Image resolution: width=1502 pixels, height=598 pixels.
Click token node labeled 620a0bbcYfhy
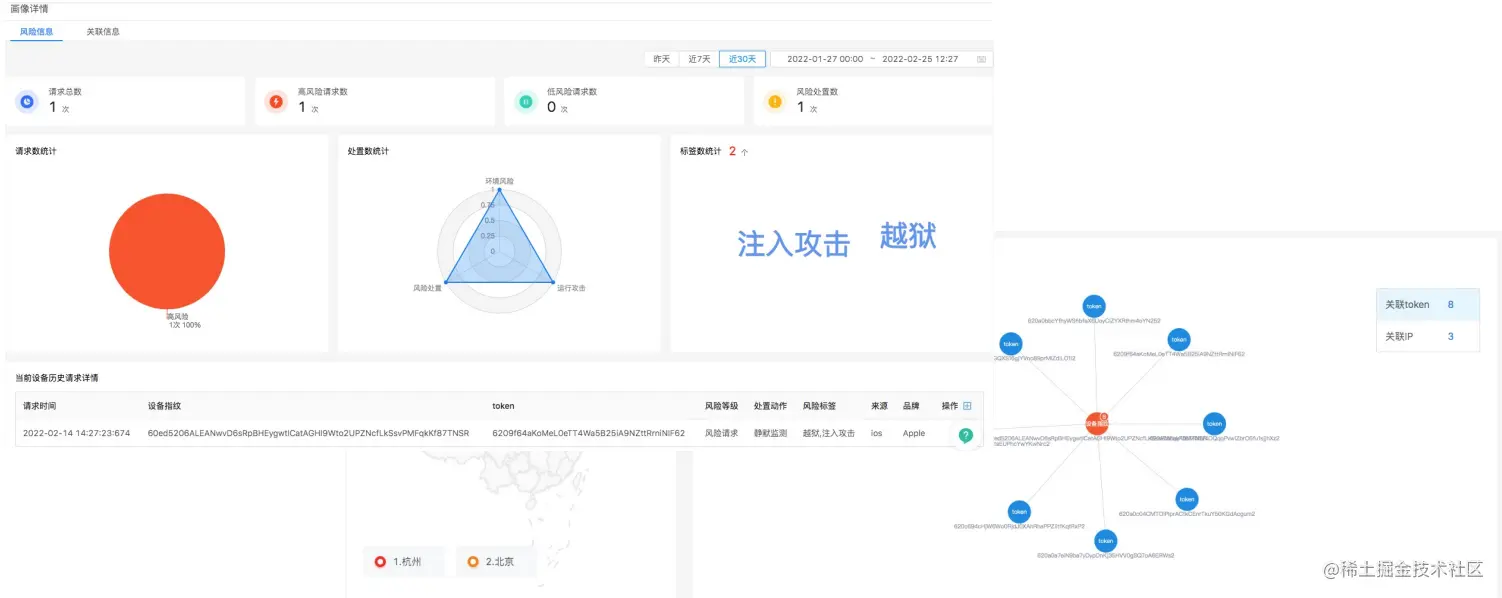tap(1094, 306)
